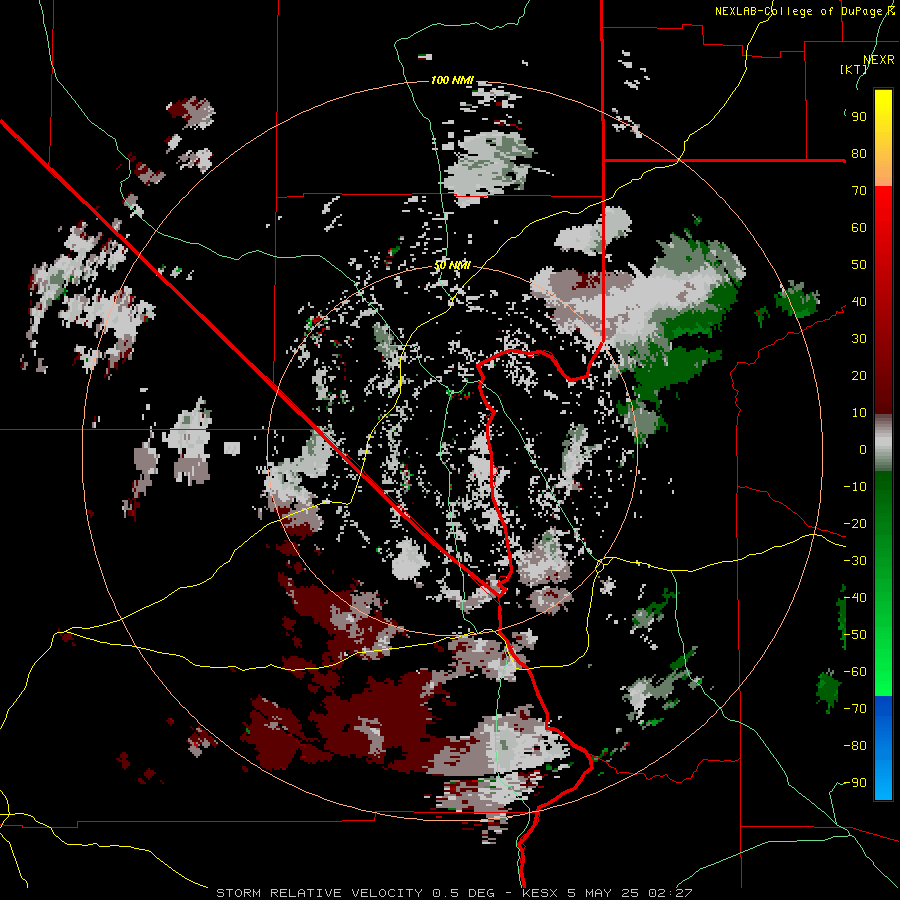Click the NEXLAB-College of DuPage title text
The image size is (900, 900).
pos(804,11)
